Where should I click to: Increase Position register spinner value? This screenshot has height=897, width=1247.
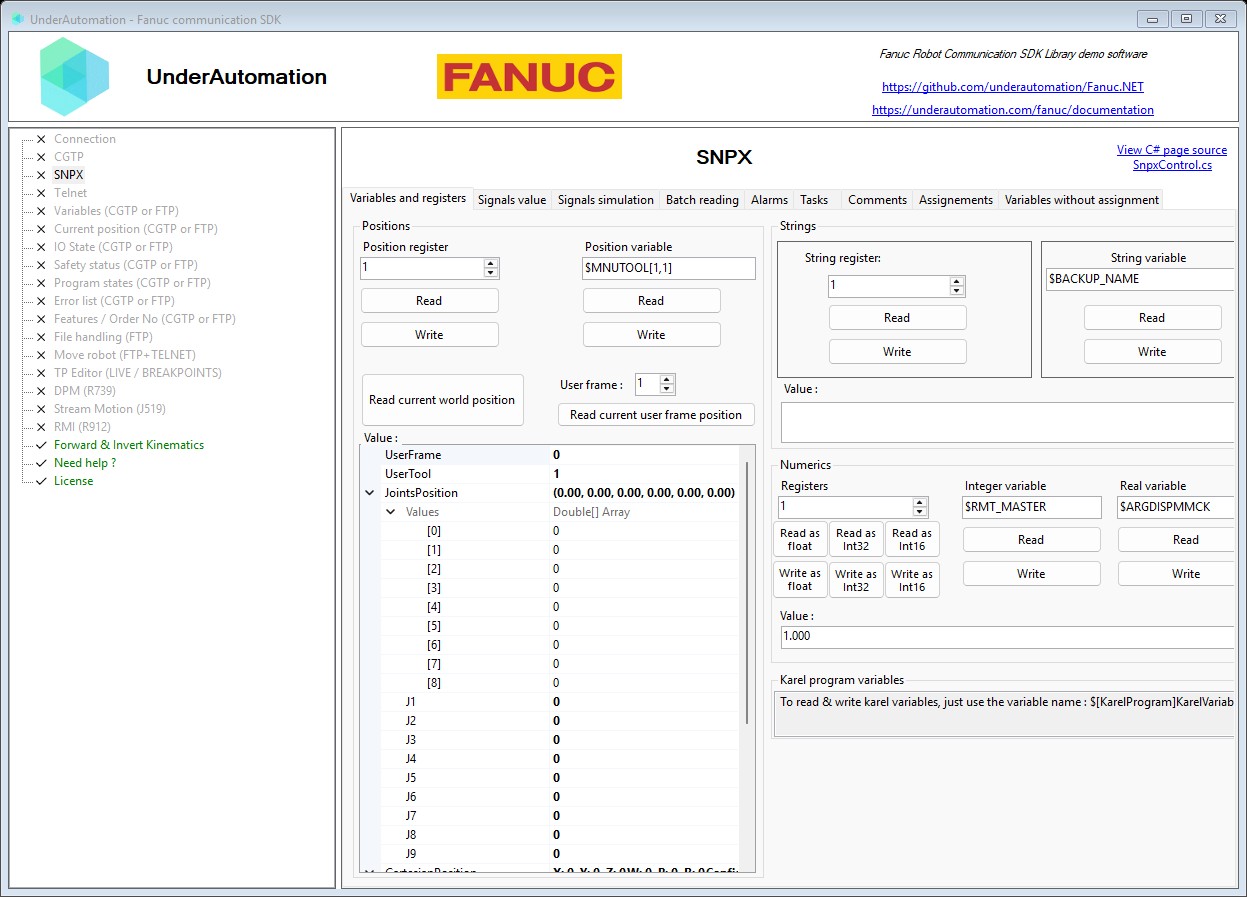(490, 264)
